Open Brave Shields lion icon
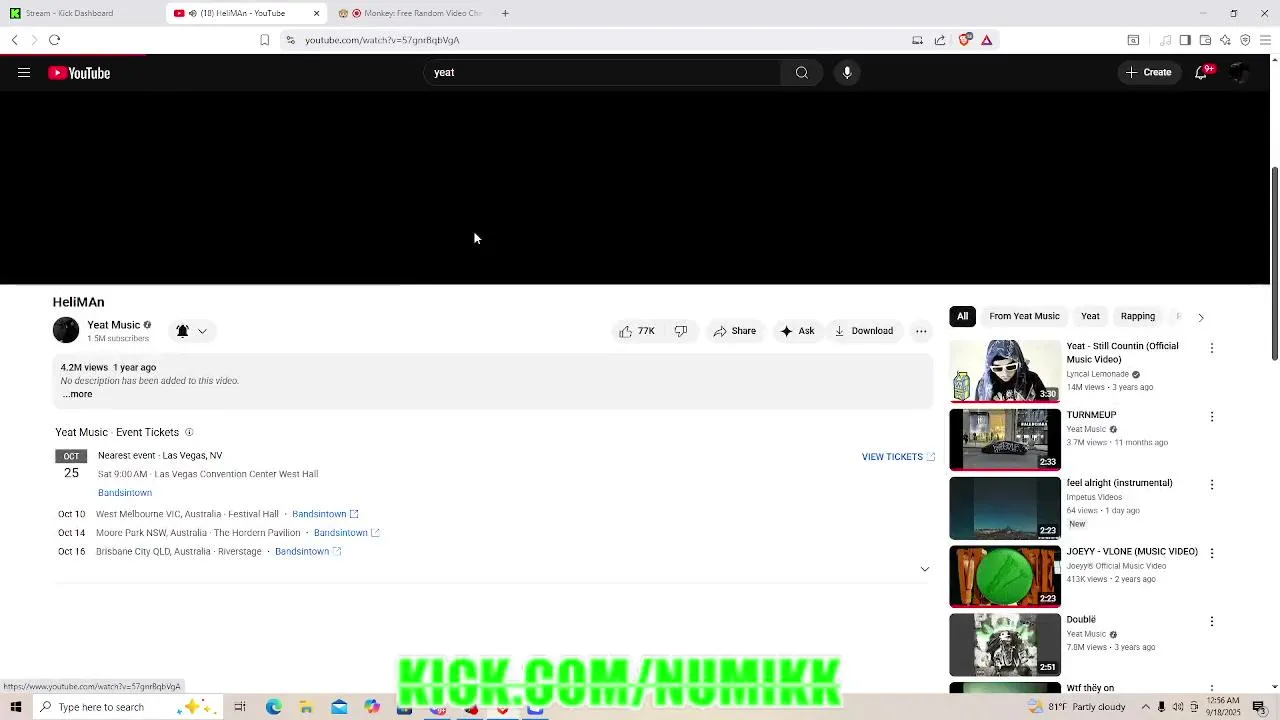 coord(964,40)
